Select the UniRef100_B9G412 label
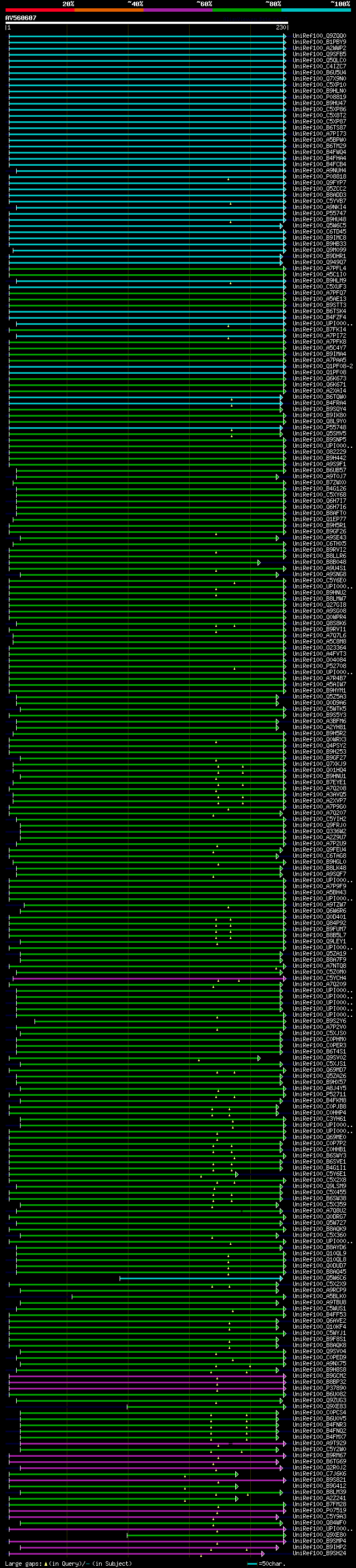356x1568 pixels. 319,1485
